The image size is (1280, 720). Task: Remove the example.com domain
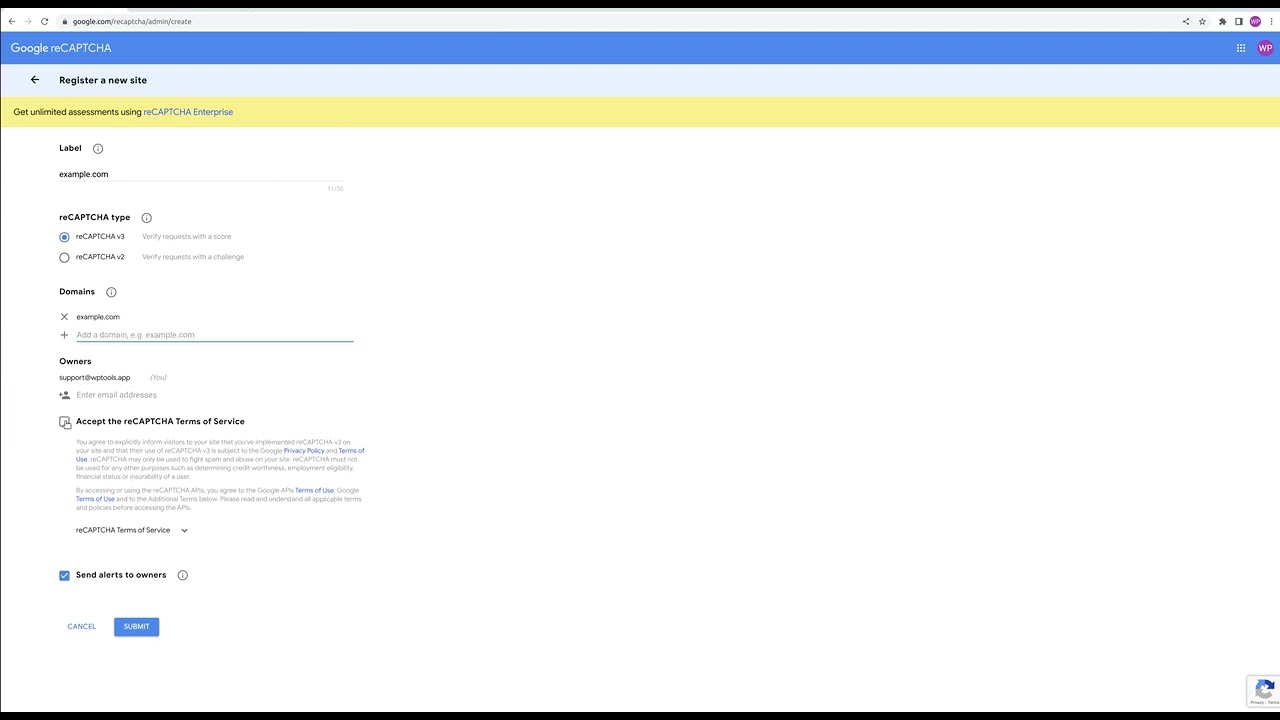click(64, 317)
